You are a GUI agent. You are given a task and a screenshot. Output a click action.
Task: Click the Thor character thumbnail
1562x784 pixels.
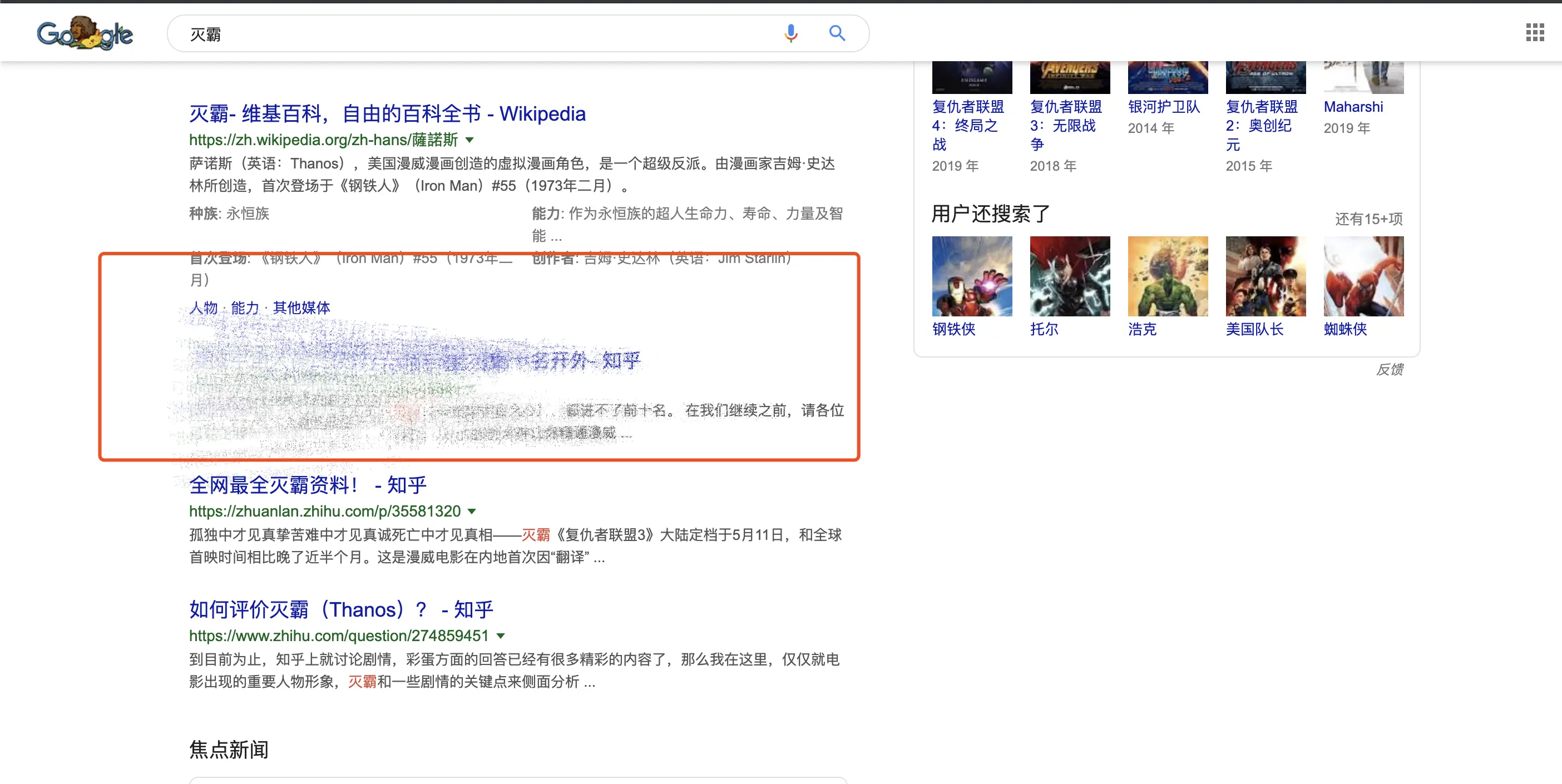pyautogui.click(x=1070, y=276)
